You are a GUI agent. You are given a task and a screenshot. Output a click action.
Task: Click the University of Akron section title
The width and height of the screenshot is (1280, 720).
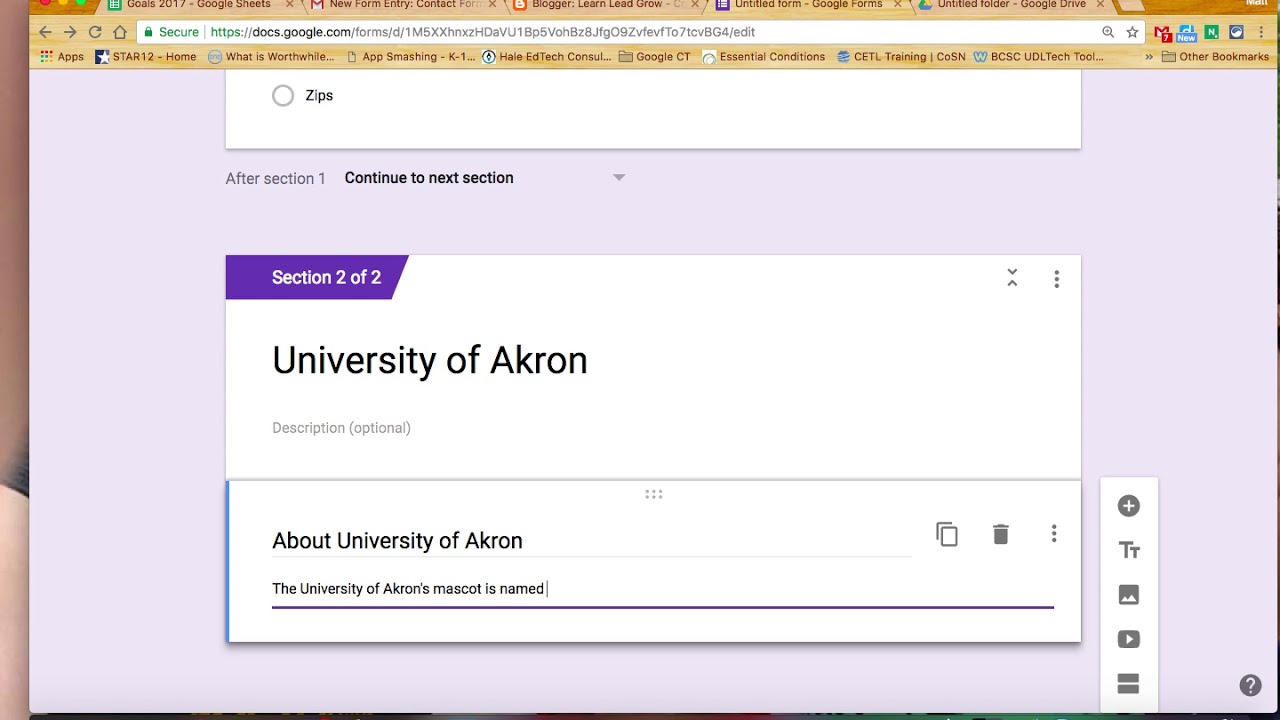(x=430, y=360)
